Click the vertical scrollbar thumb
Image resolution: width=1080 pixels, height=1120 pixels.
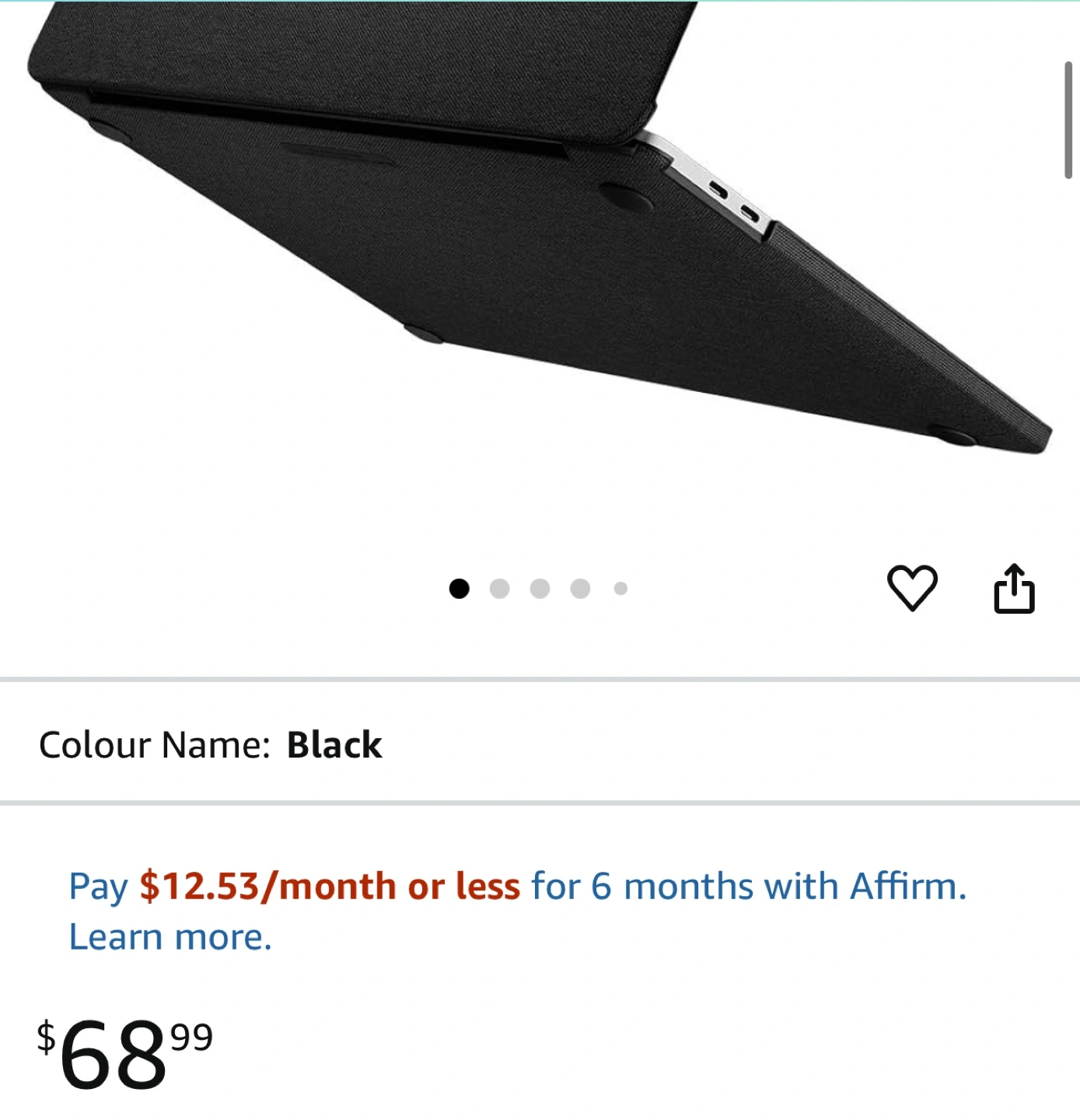click(x=1068, y=120)
